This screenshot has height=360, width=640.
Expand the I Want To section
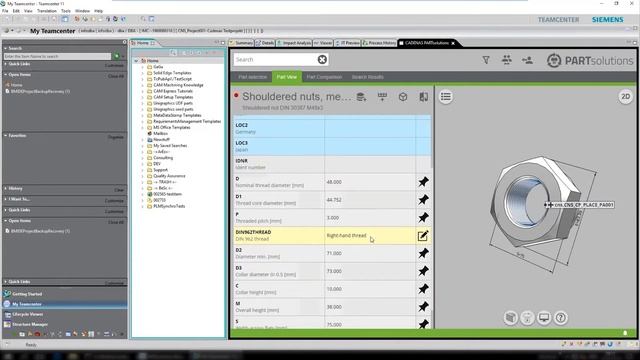pyautogui.click(x=5, y=199)
